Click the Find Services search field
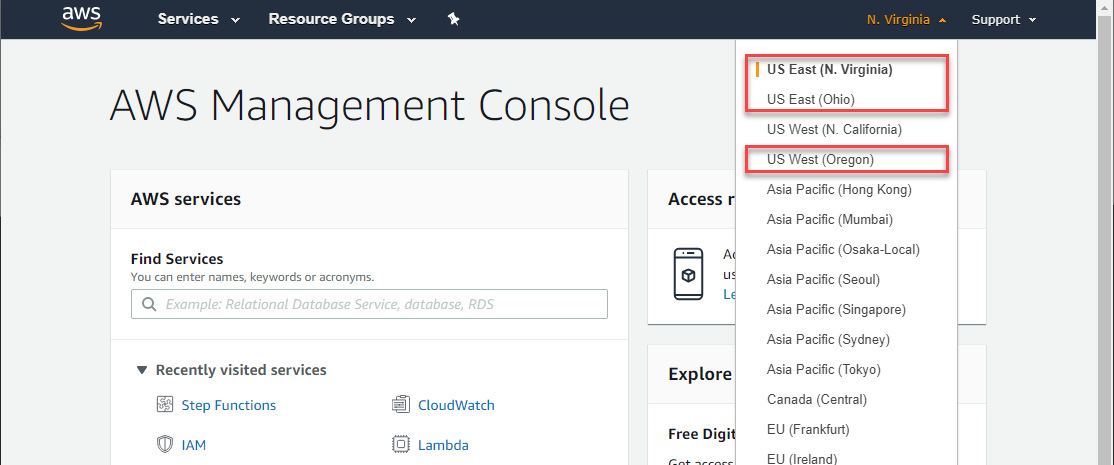Viewport: 1114px width, 465px height. click(380, 305)
